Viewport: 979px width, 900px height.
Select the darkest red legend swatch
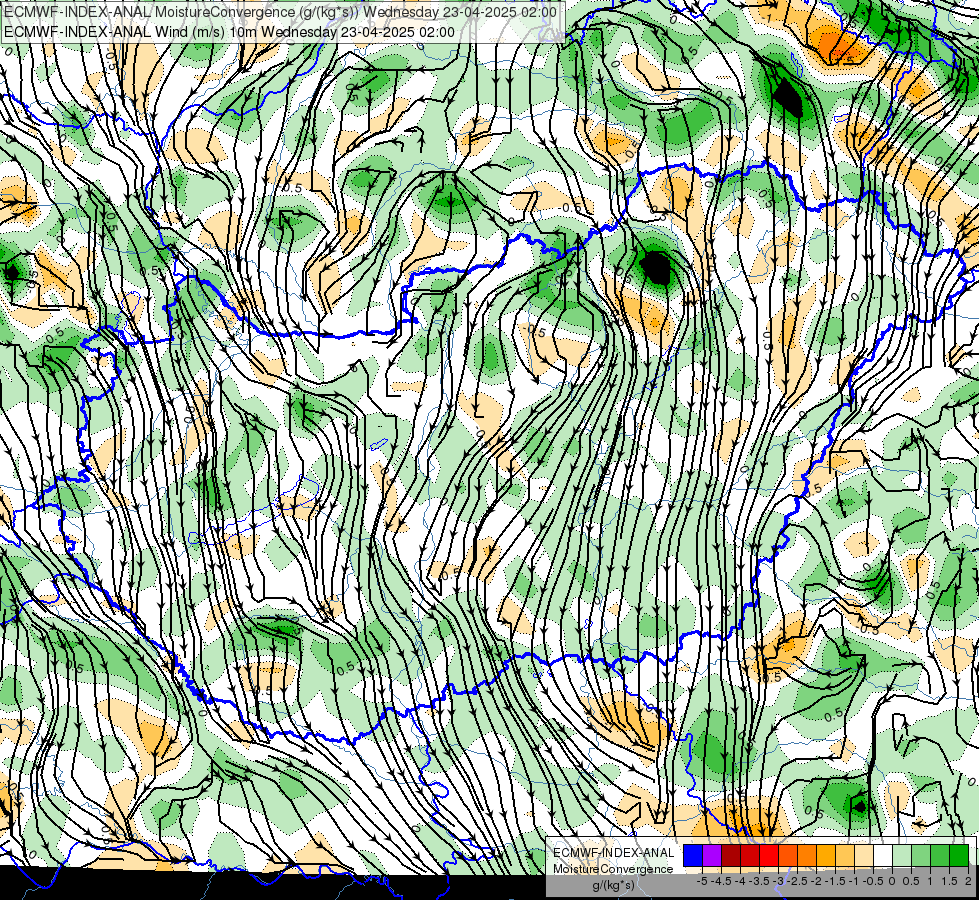coord(731,855)
